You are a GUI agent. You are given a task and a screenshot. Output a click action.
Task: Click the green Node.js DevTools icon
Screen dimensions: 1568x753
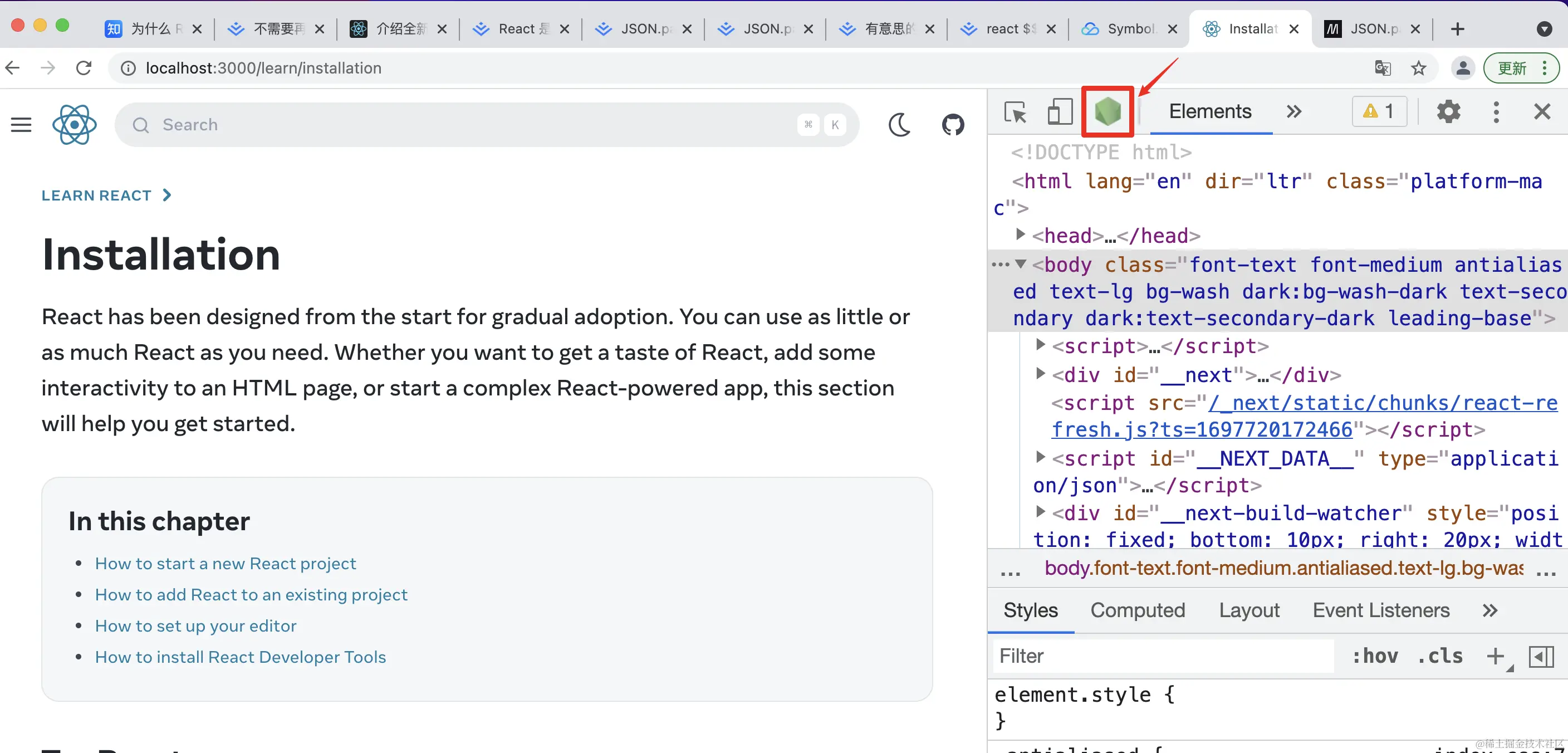(1107, 111)
